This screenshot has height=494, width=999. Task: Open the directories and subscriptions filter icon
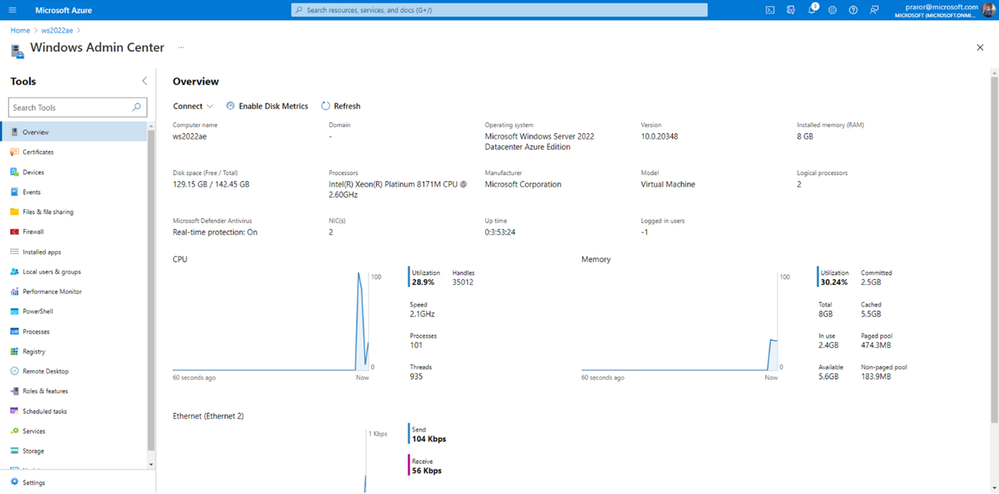pos(791,10)
